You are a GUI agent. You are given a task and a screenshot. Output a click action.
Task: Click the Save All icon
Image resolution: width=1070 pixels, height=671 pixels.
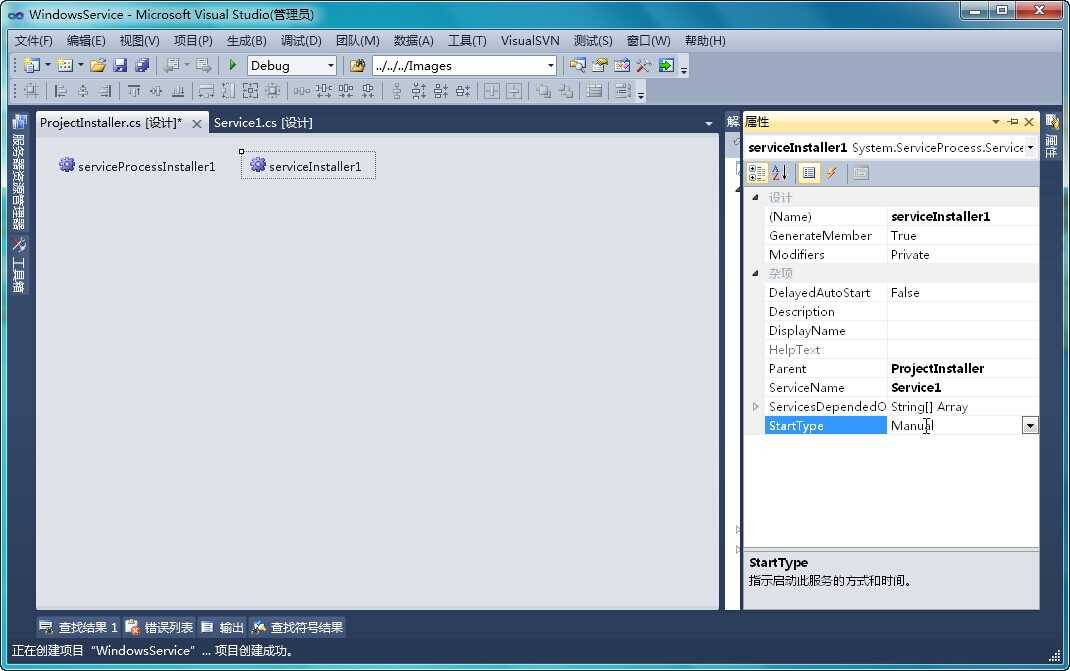[x=142, y=66]
